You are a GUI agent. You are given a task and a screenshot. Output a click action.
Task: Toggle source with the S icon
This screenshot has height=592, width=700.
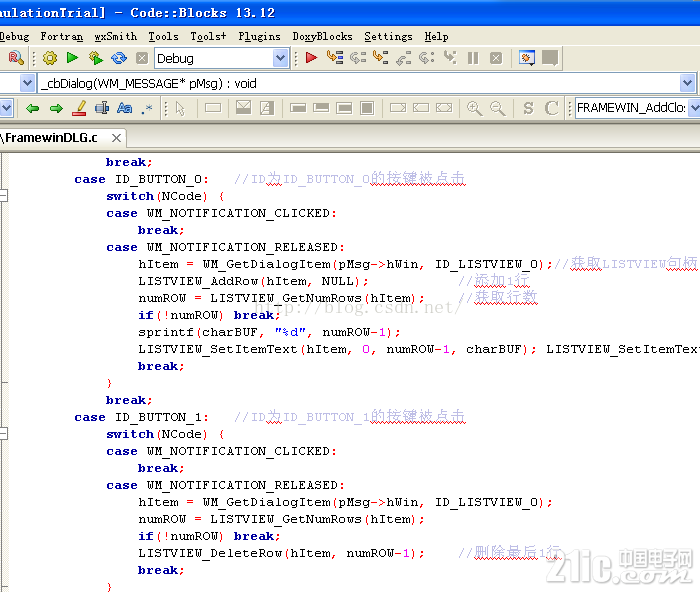click(x=528, y=108)
